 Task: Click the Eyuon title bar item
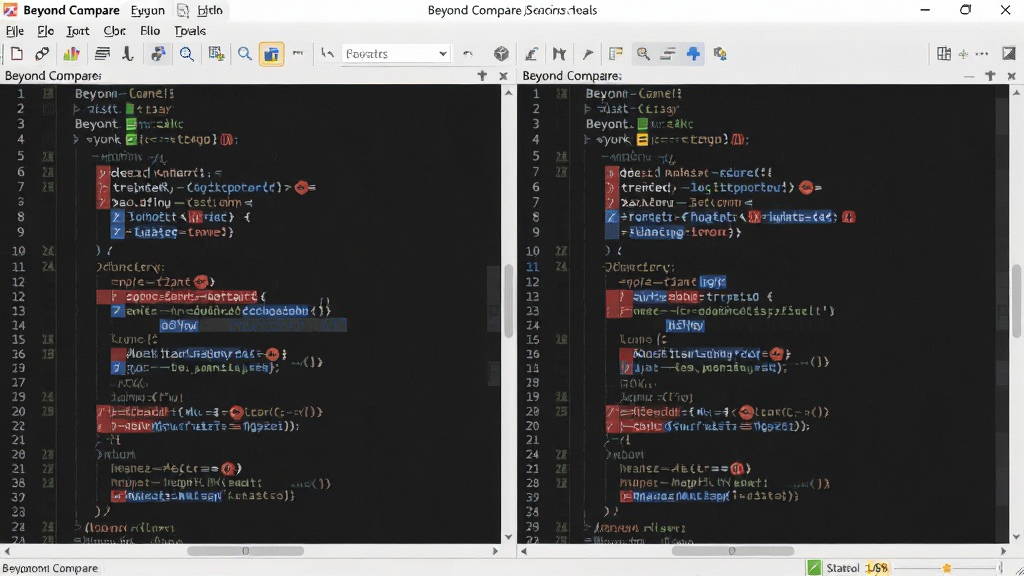pyautogui.click(x=148, y=10)
